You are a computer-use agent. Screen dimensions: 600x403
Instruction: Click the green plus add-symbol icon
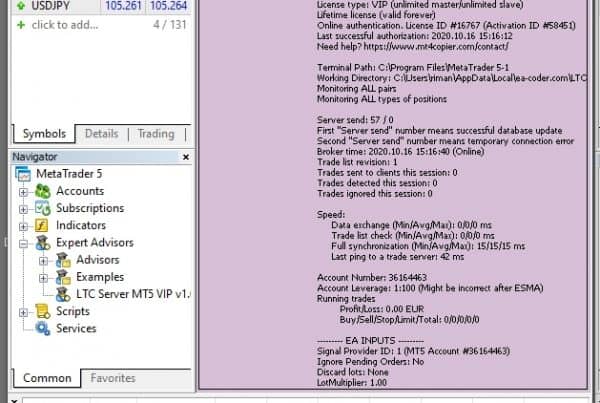[x=21, y=25]
